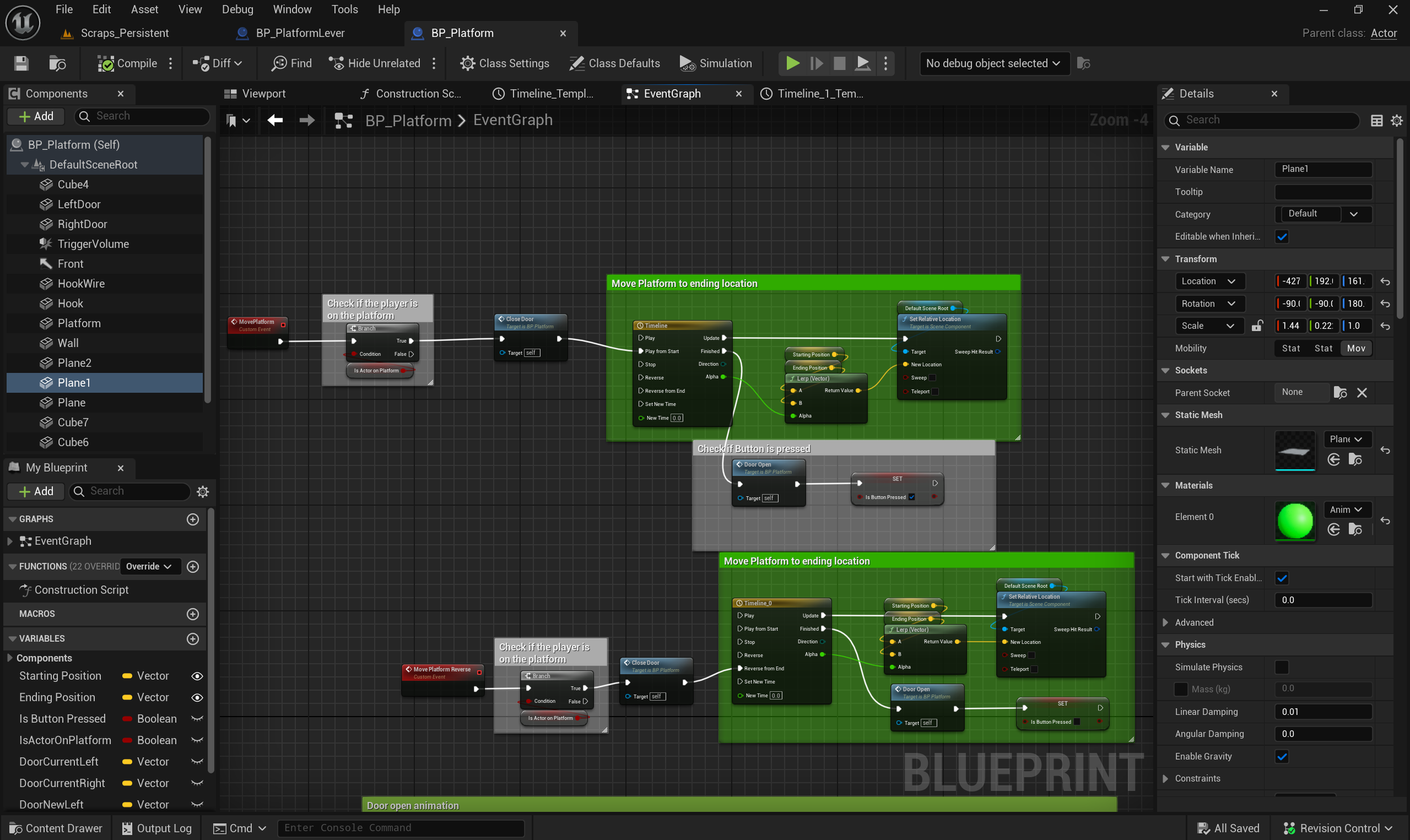Screen dimensions: 1410x840
Task: Open the Viewport tab
Action: coord(263,94)
